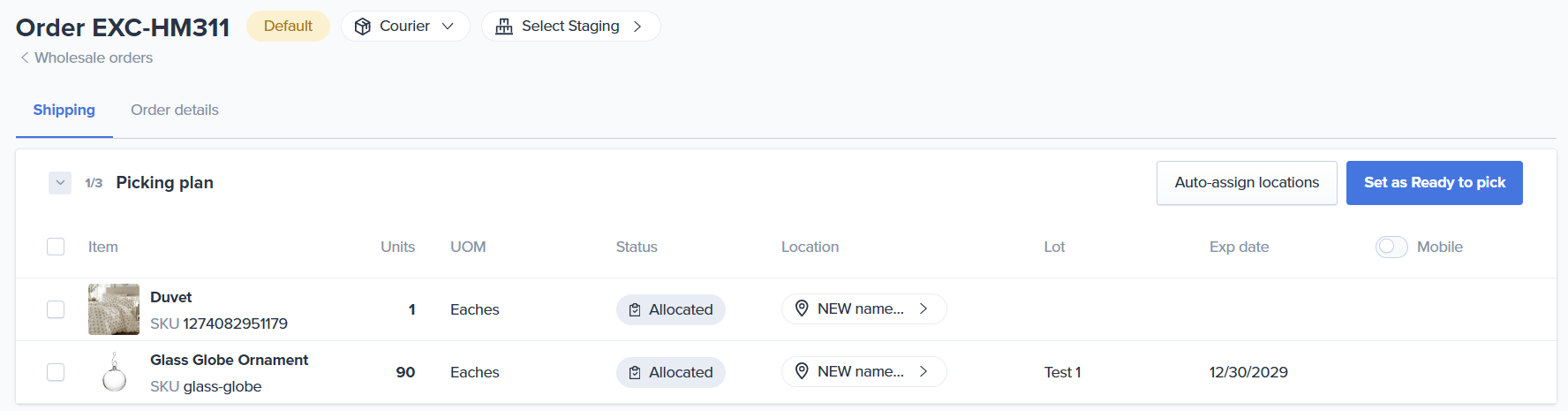This screenshot has height=411, width=1568.
Task: Click the Duvet product thumbnail
Action: coord(114,309)
